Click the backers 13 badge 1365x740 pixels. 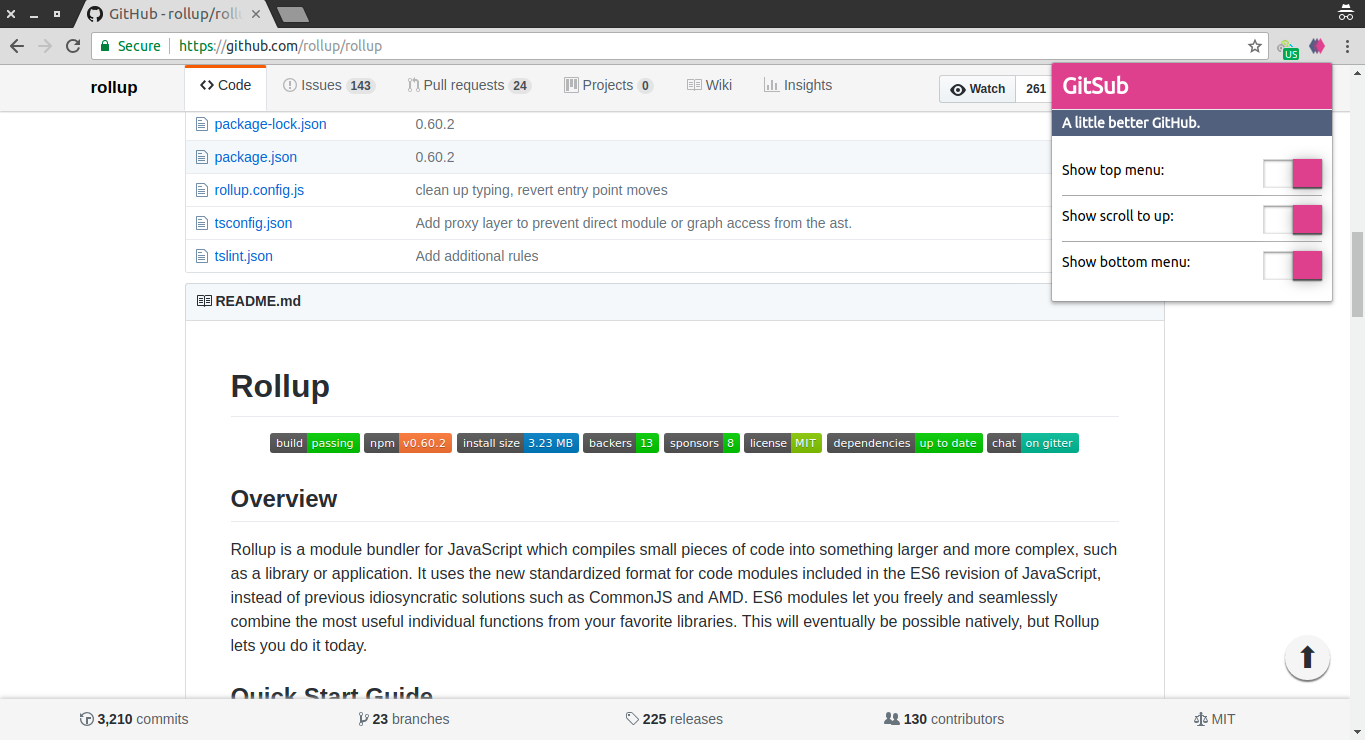point(621,443)
